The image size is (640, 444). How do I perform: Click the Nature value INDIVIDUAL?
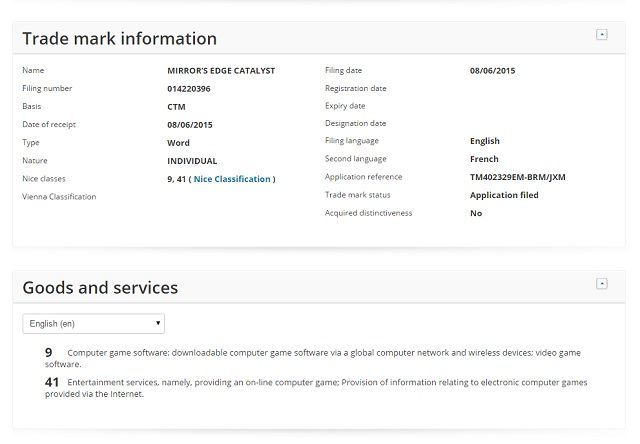click(x=192, y=161)
